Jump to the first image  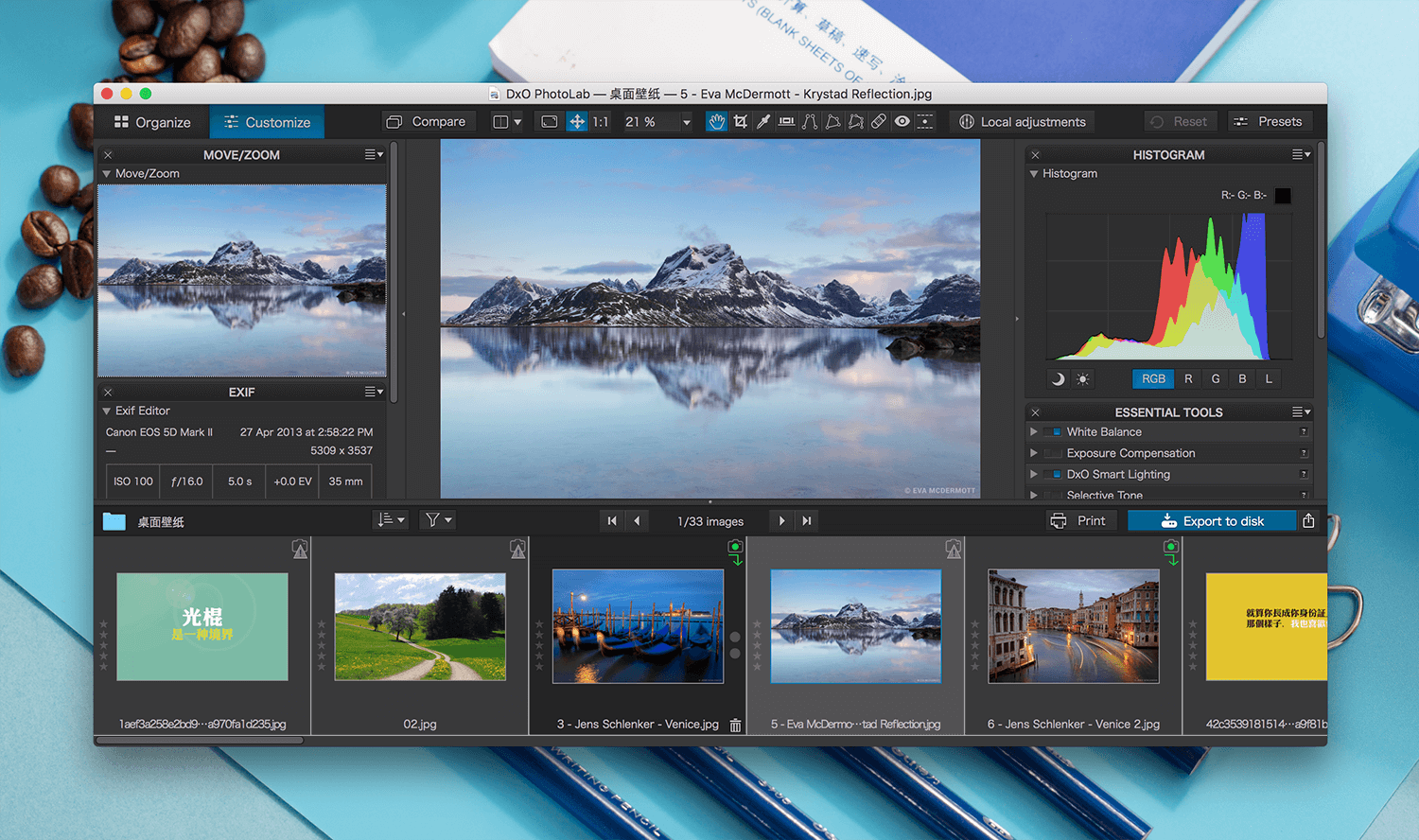tap(612, 521)
